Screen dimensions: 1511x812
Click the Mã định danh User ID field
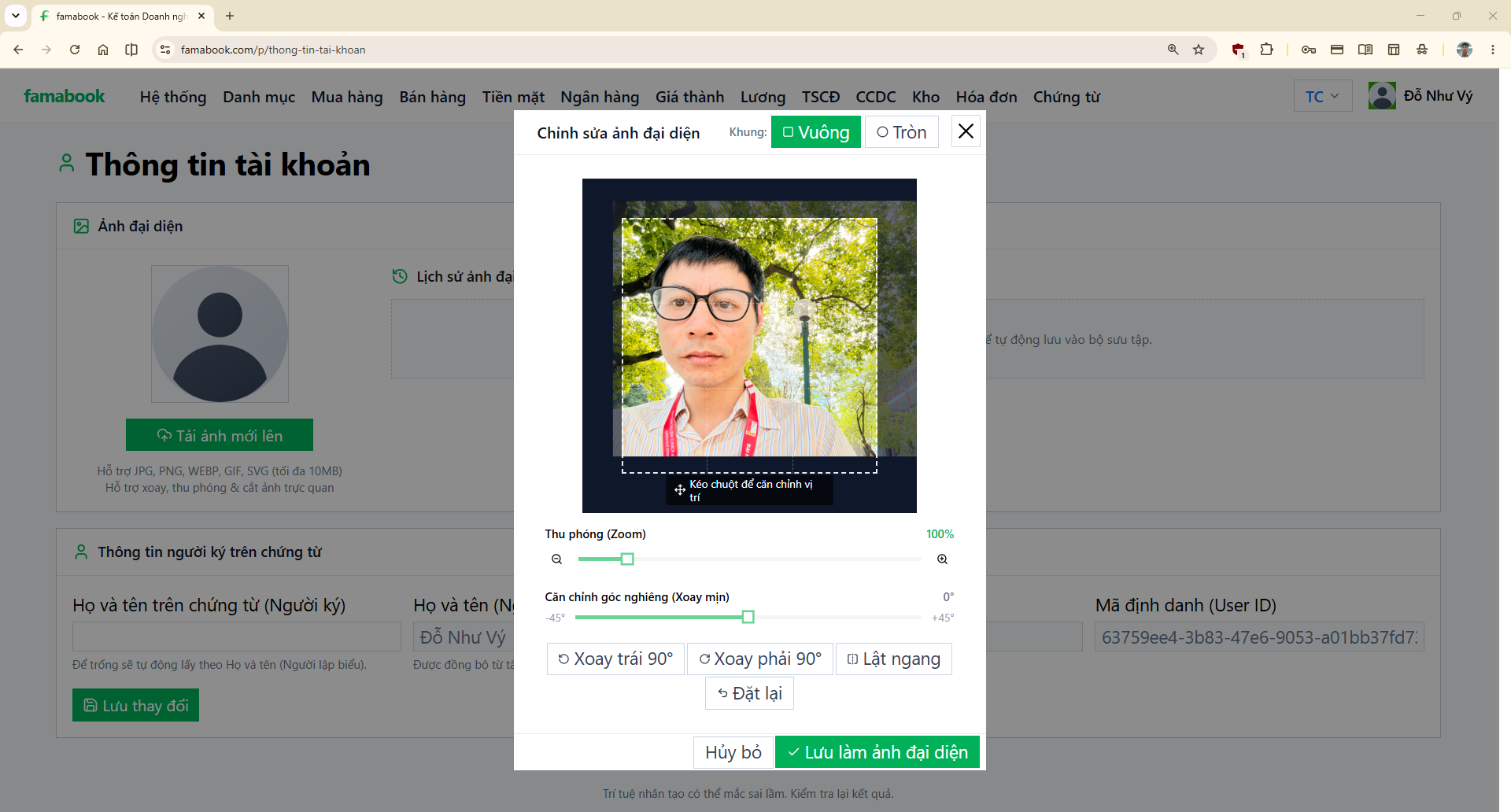click(1259, 637)
